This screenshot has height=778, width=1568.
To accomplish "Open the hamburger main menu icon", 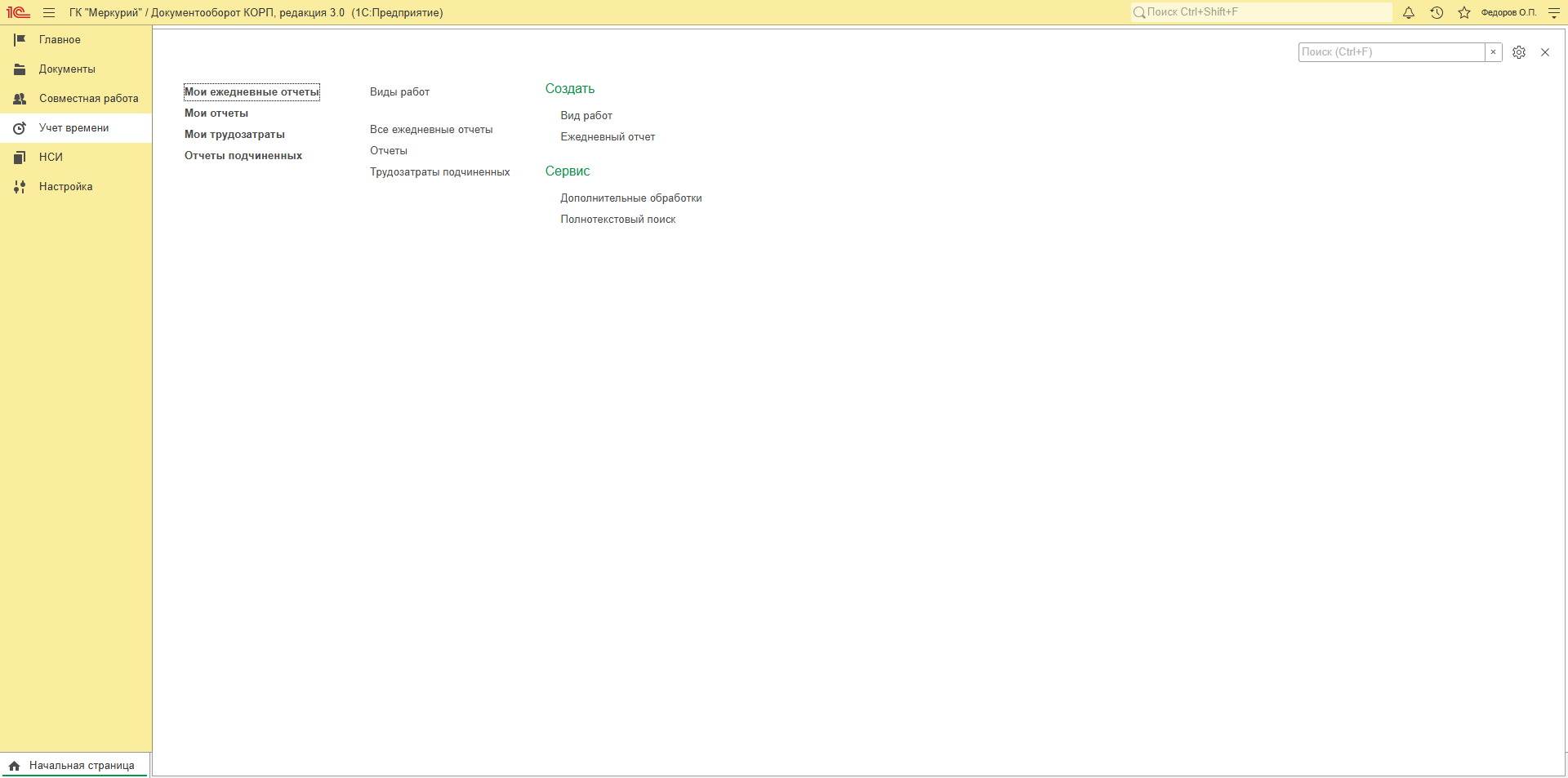I will coord(49,12).
